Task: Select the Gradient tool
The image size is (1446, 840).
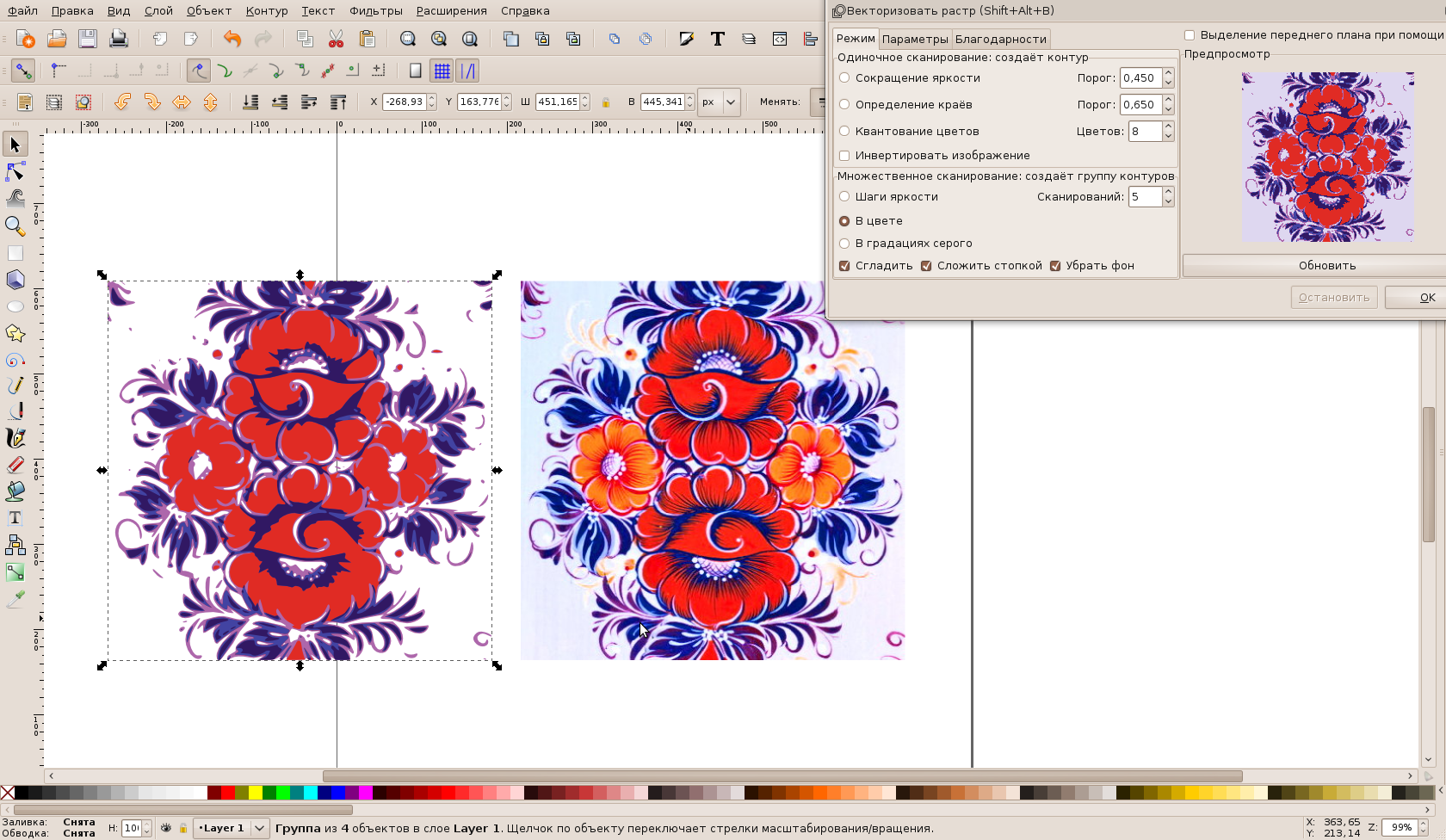Action: [x=15, y=572]
